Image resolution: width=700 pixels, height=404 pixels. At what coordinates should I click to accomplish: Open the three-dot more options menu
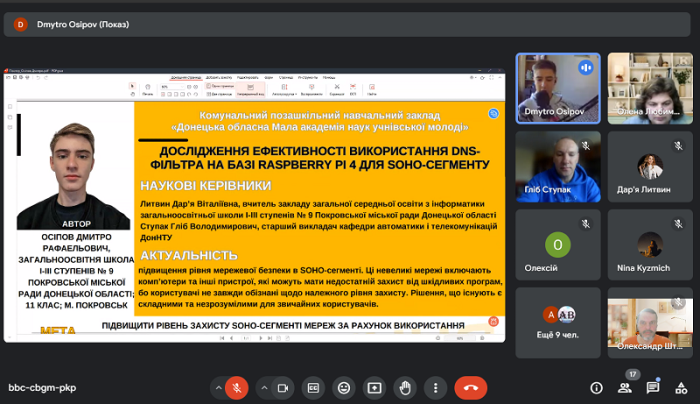coord(433,387)
